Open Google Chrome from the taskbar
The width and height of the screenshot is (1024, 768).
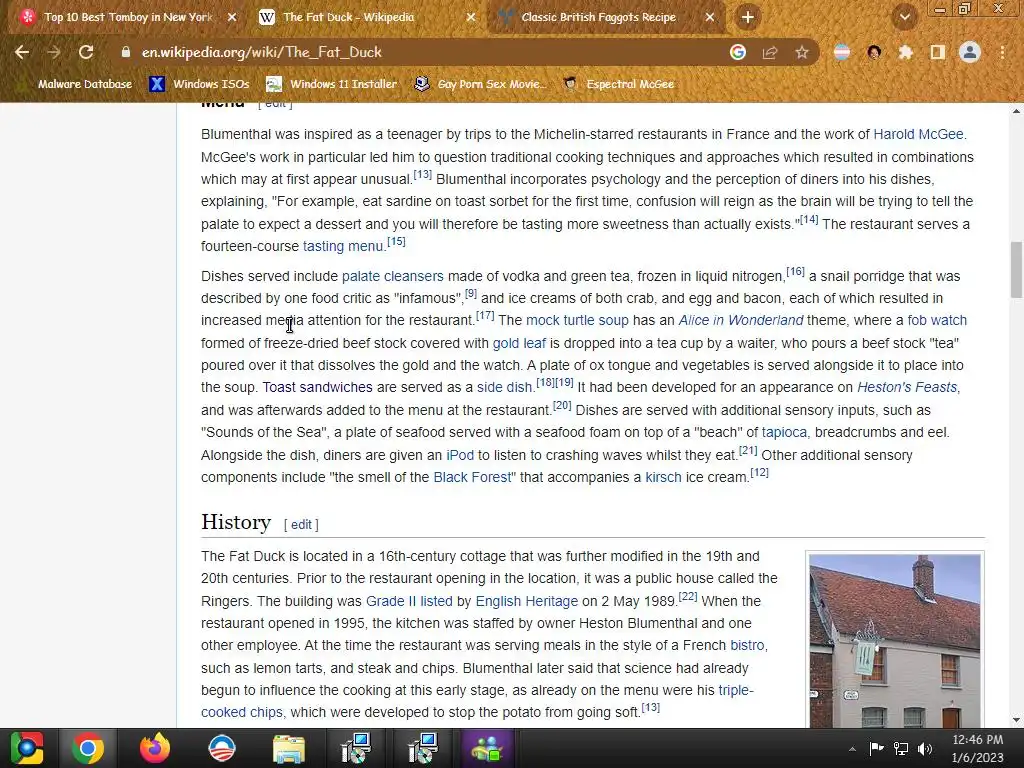click(88, 748)
